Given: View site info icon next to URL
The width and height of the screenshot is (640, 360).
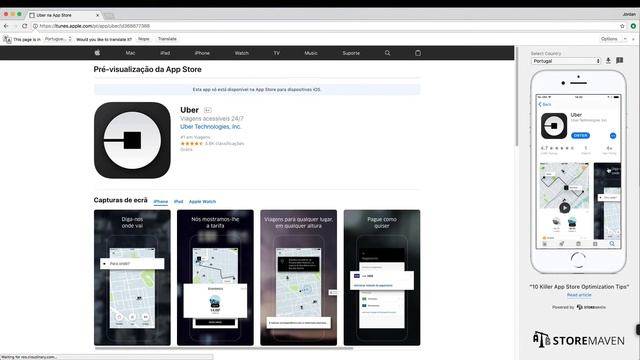Looking at the screenshot, I should (x=36, y=26).
